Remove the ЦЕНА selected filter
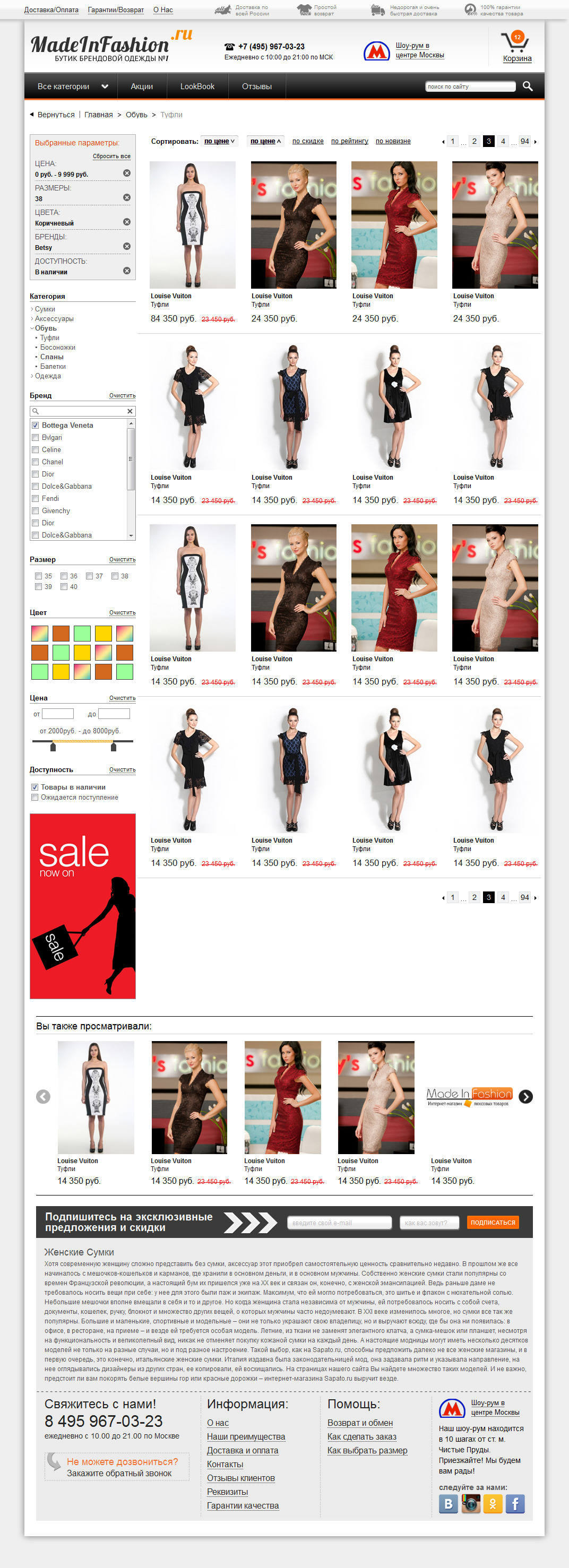Screen dimensions: 569x1568 pyautogui.click(x=126, y=173)
